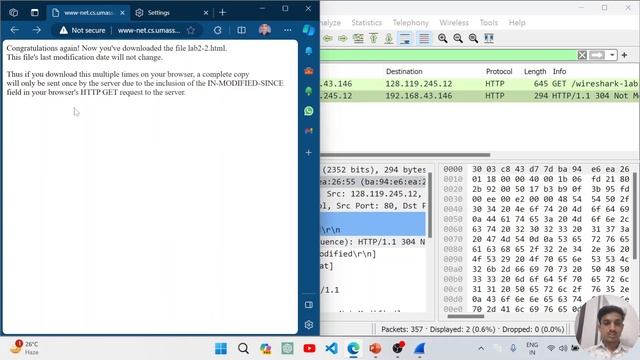Click the packet details vertical scrollbar
The image size is (640, 360).
click(430, 206)
